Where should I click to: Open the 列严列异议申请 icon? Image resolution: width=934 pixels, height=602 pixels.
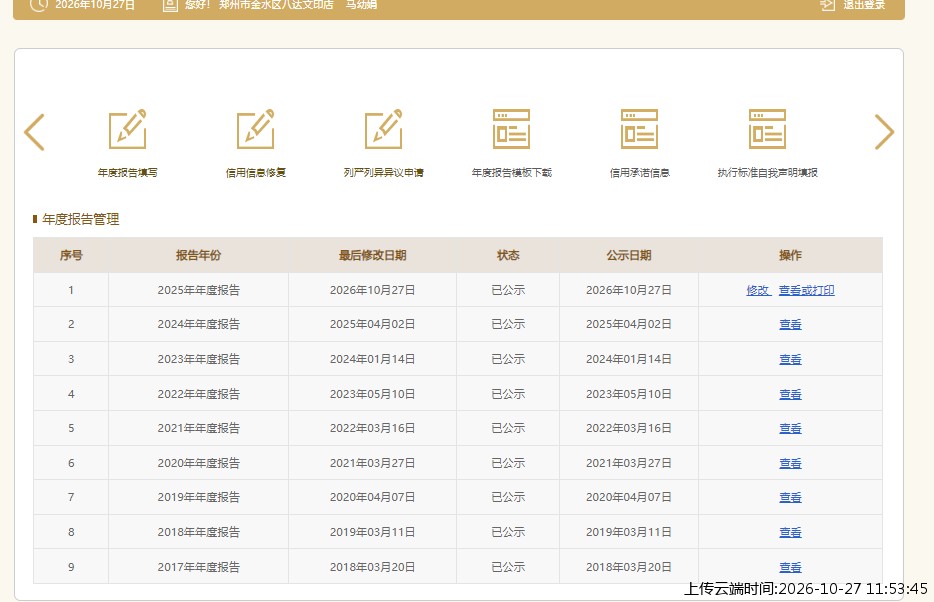tap(384, 129)
